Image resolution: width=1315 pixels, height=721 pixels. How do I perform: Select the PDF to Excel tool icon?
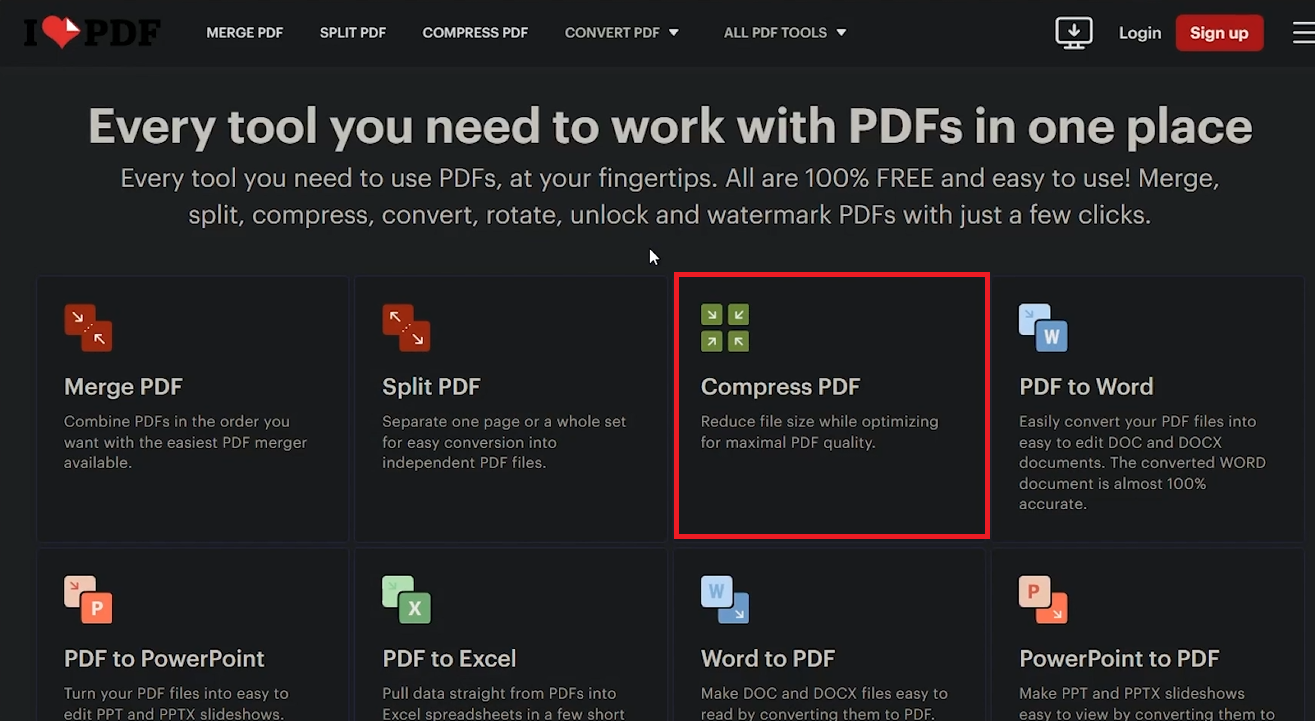pyautogui.click(x=406, y=600)
